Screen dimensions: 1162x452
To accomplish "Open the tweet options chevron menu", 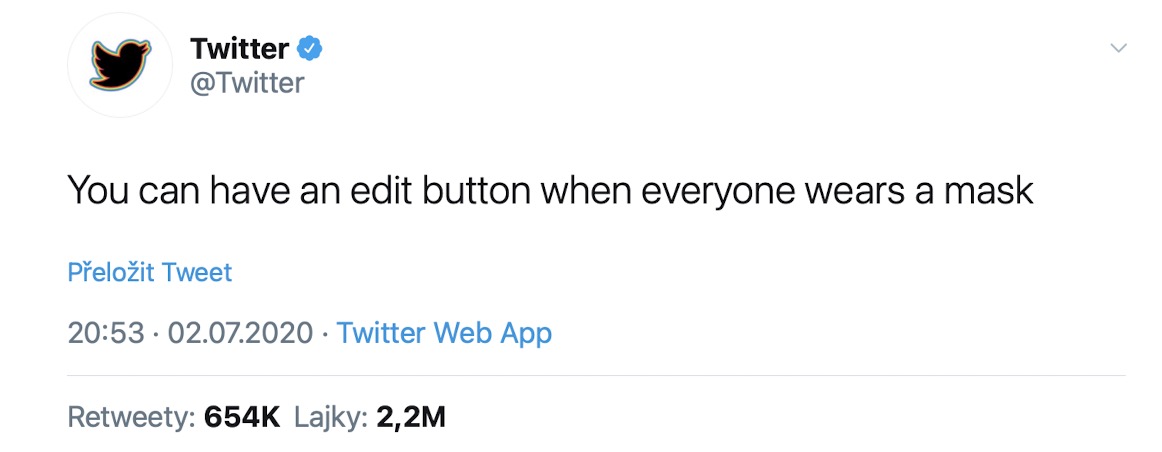I will (x=1119, y=48).
